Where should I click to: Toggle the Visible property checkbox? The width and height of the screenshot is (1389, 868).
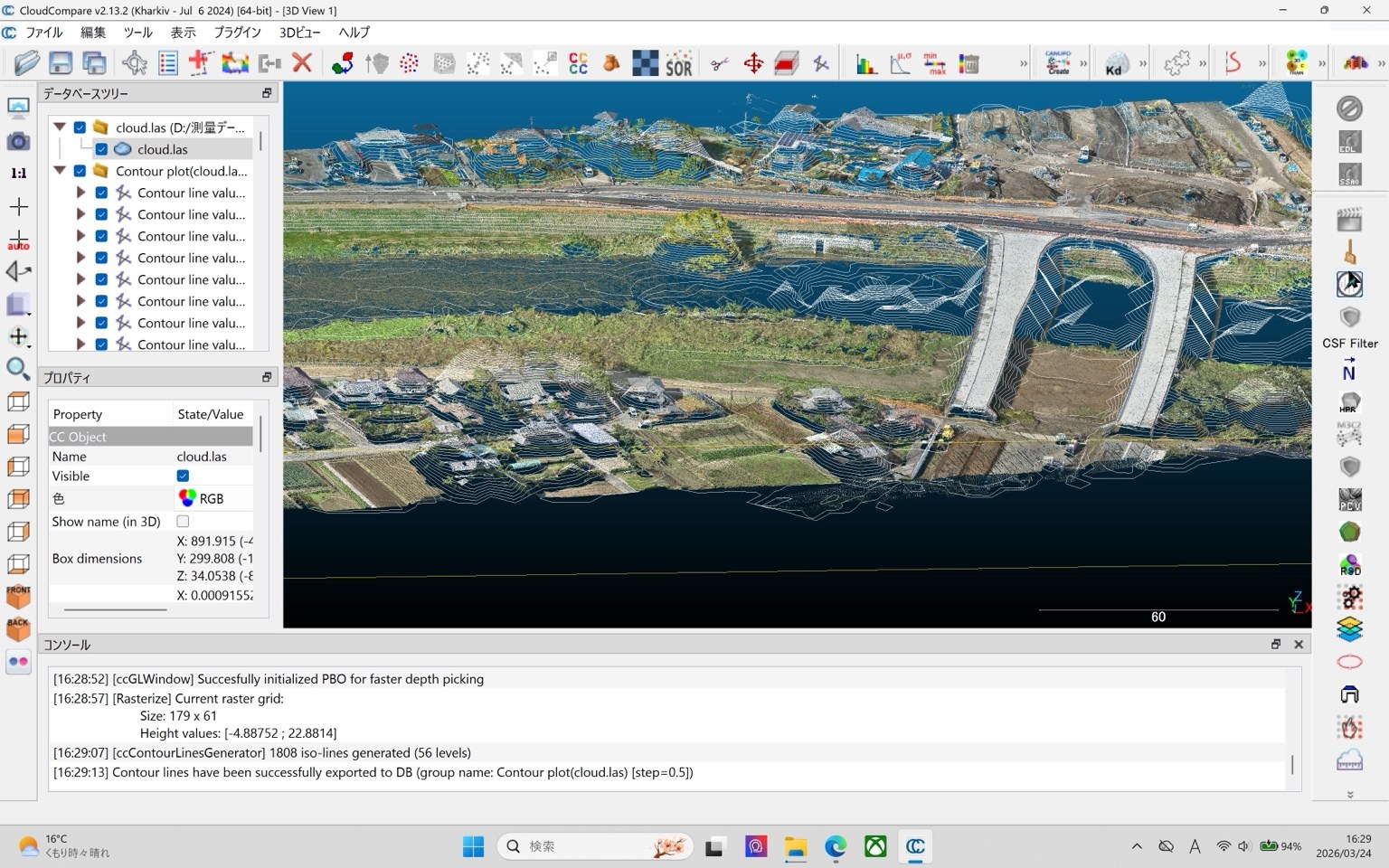click(183, 476)
